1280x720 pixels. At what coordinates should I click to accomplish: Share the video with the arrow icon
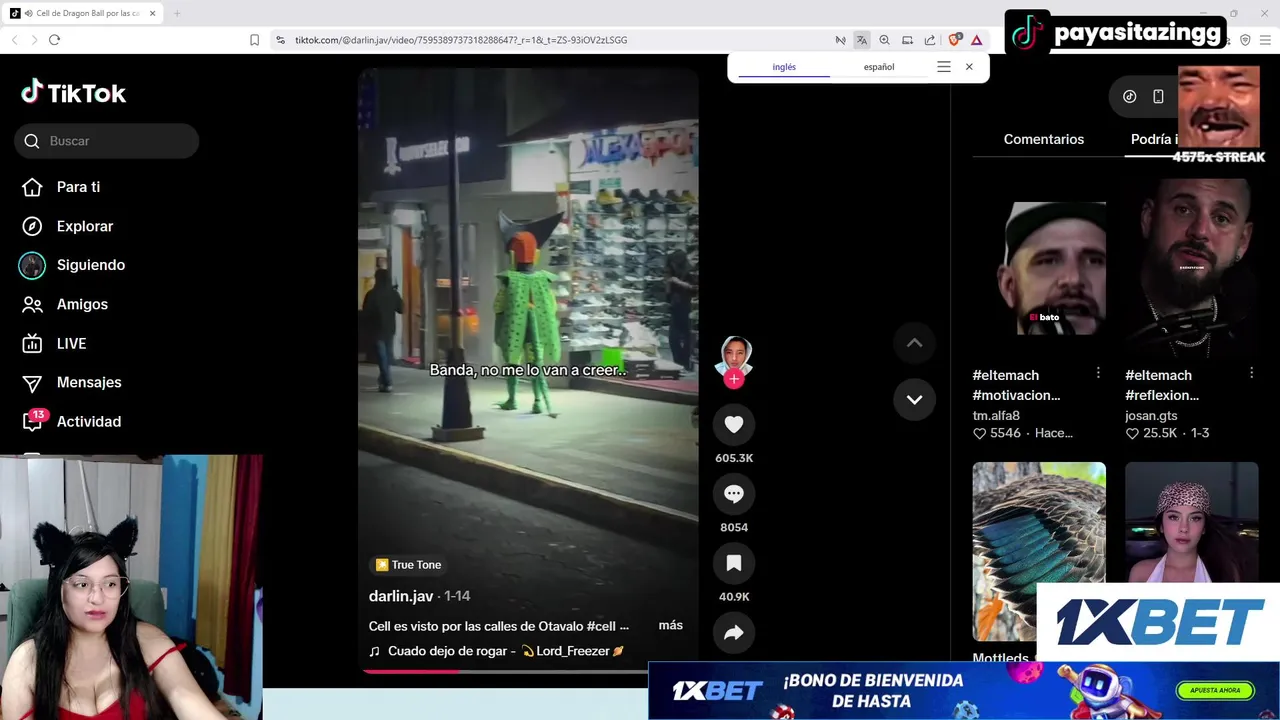tap(734, 633)
